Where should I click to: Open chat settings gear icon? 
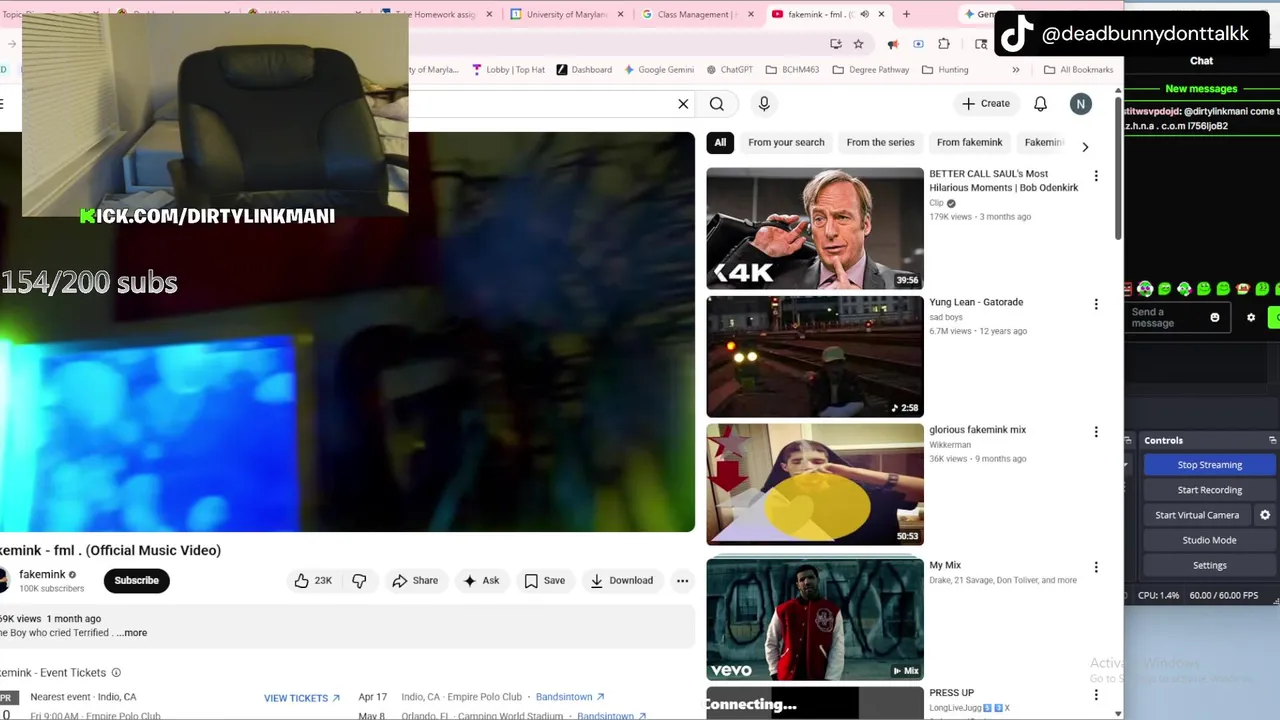[x=1250, y=318]
